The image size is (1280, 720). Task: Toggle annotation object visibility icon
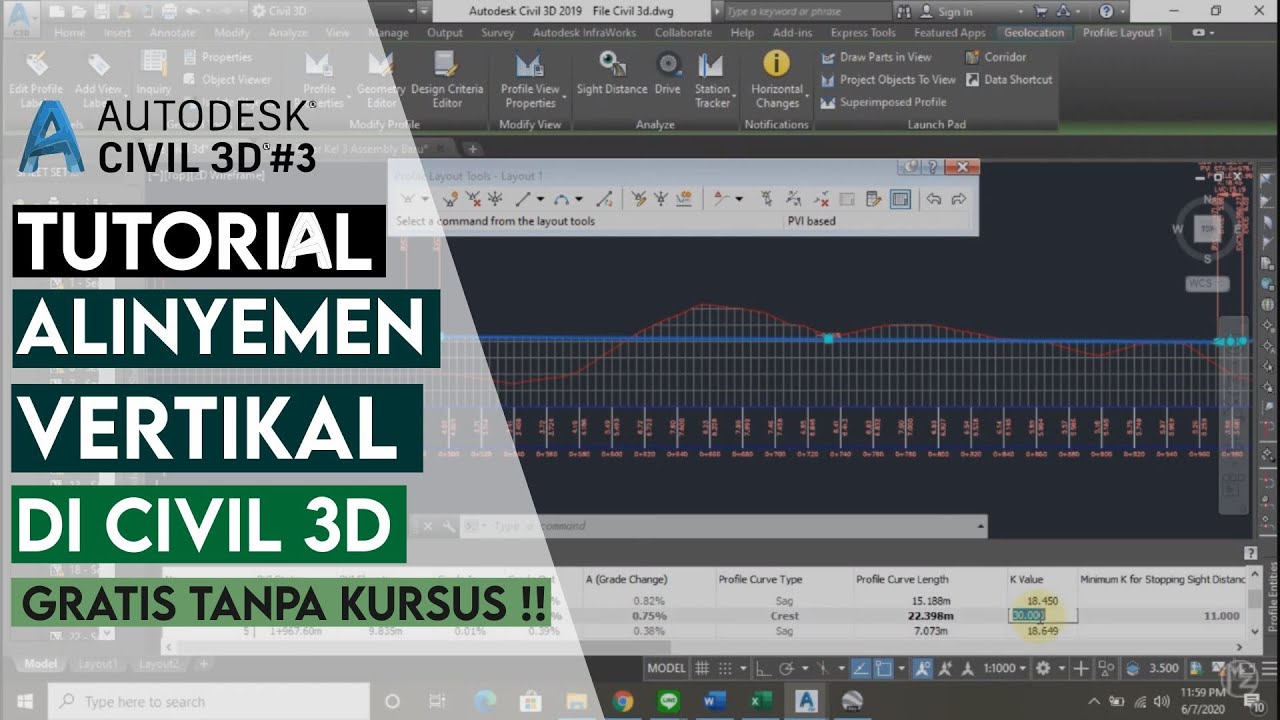tap(923, 668)
